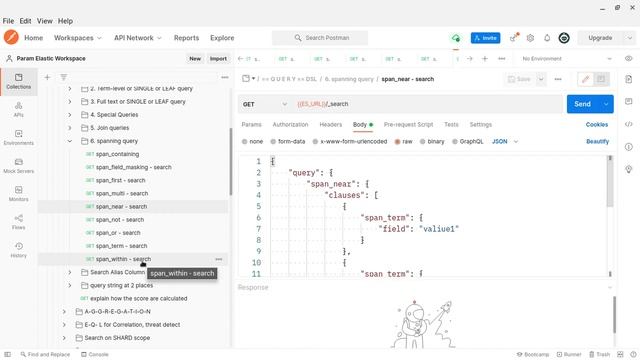Image resolution: width=640 pixels, height=360 pixels.
Task: Click the comment mode icon beside pencil
Action: click(601, 79)
